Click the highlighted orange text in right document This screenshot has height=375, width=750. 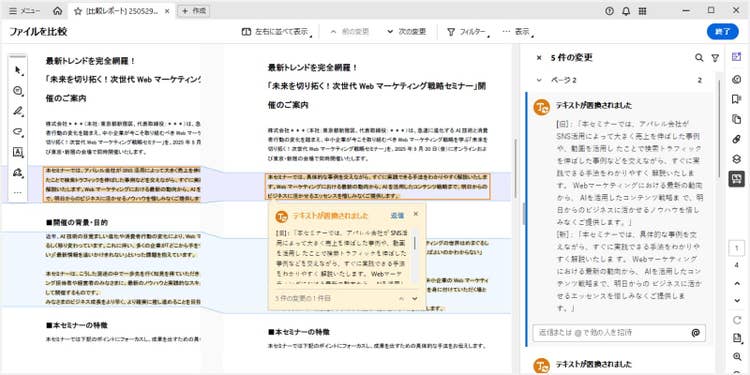point(377,186)
